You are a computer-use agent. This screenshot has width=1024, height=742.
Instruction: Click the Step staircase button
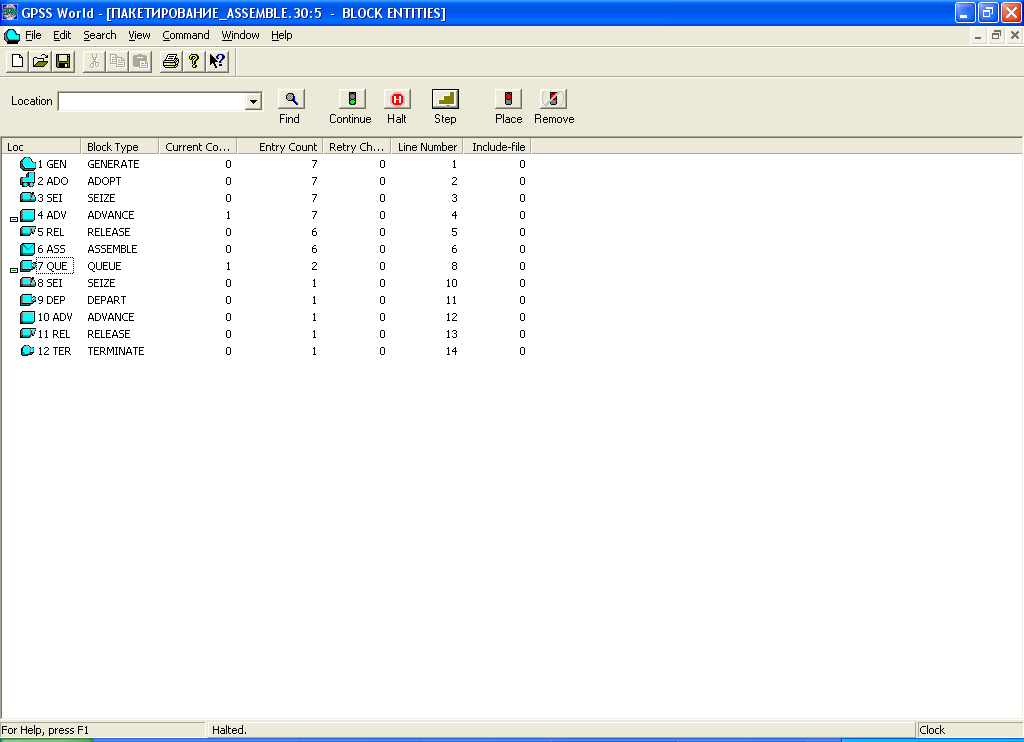click(445, 99)
